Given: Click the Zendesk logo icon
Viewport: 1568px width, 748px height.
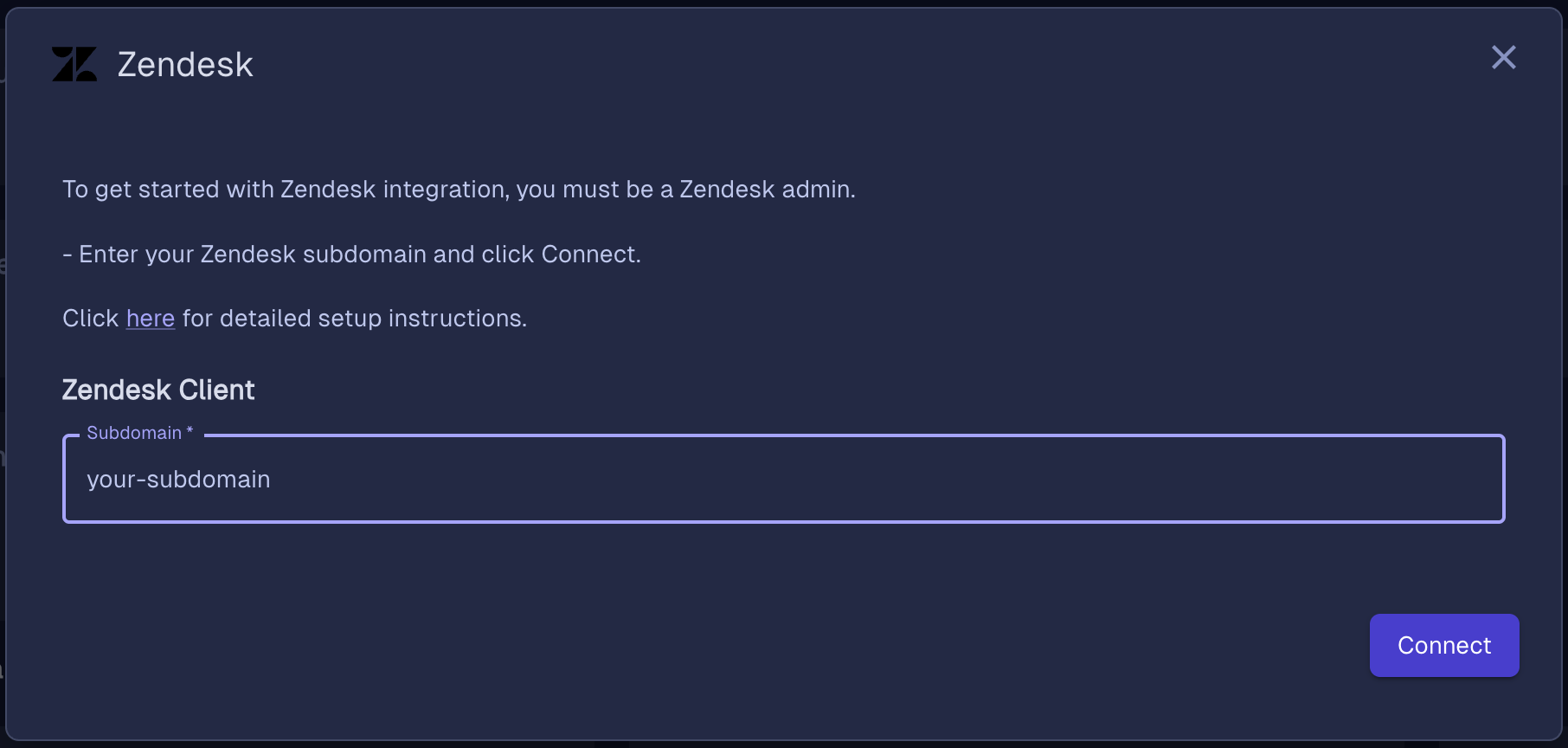Looking at the screenshot, I should pyautogui.click(x=74, y=64).
